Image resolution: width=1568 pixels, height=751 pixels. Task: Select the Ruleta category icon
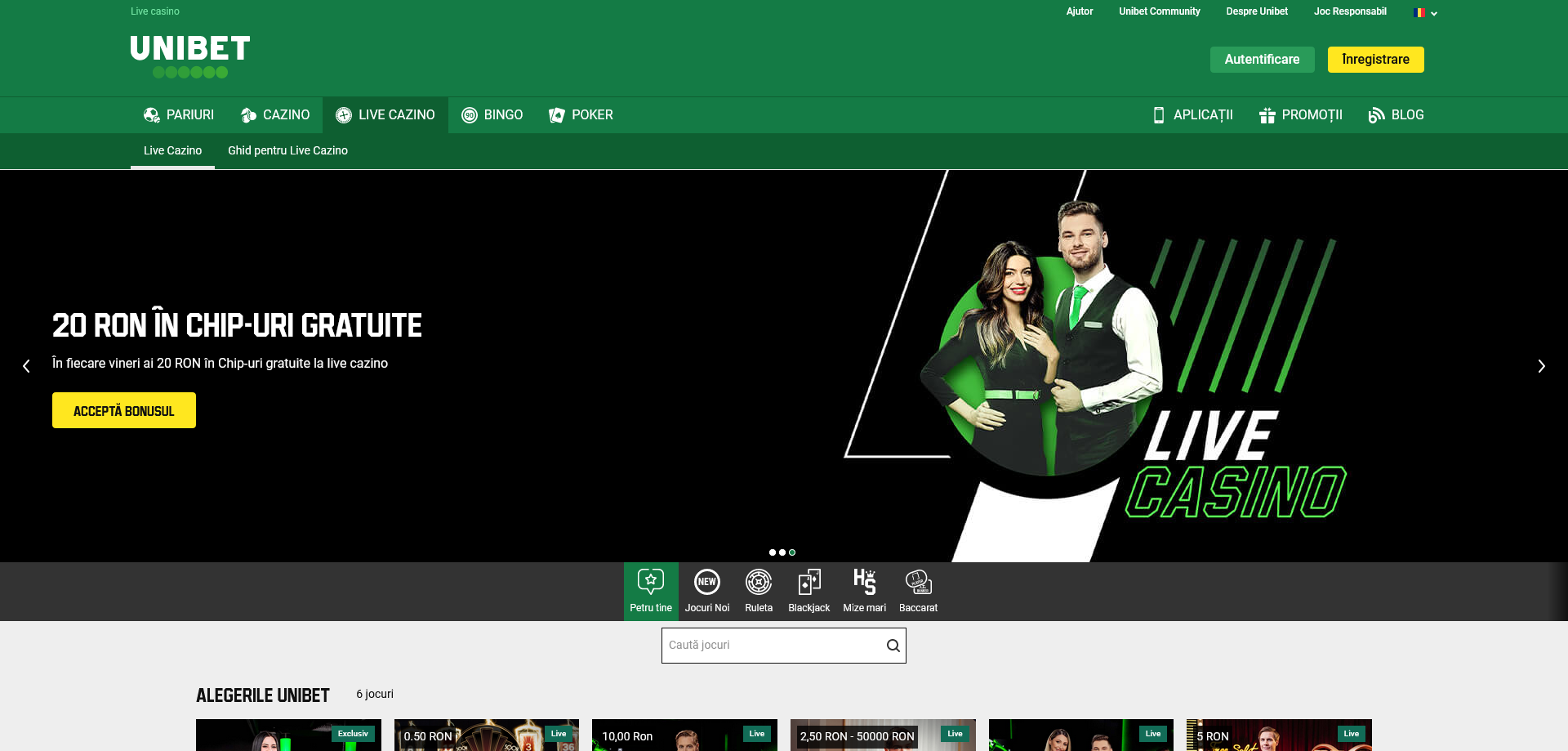point(759,582)
